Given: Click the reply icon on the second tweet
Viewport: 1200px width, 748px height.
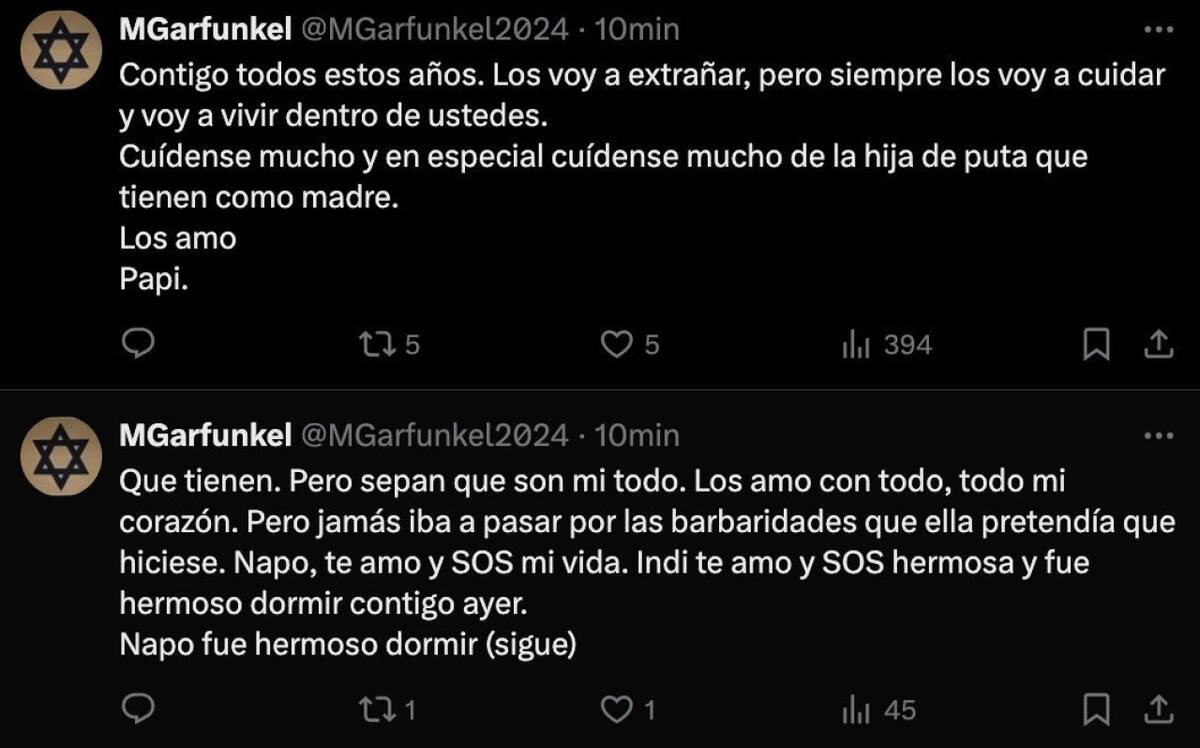Looking at the screenshot, I should (137, 707).
